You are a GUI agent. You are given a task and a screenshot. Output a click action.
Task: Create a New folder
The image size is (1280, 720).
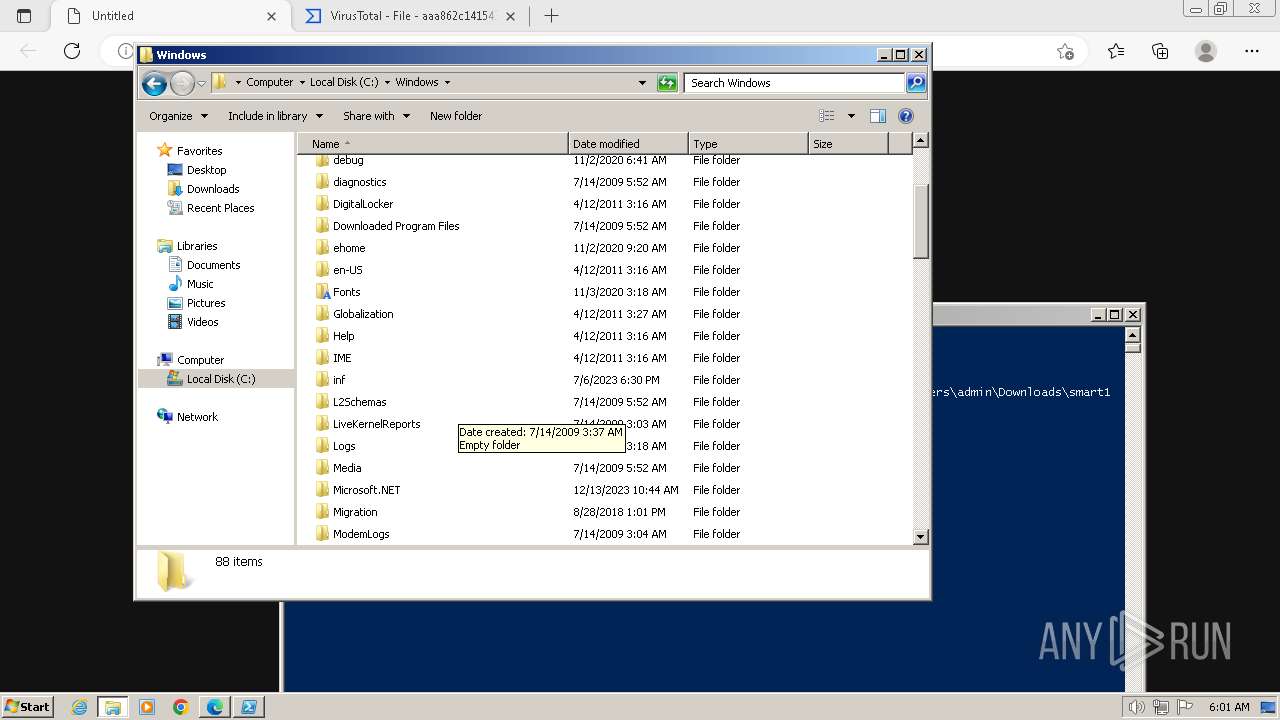pos(456,116)
